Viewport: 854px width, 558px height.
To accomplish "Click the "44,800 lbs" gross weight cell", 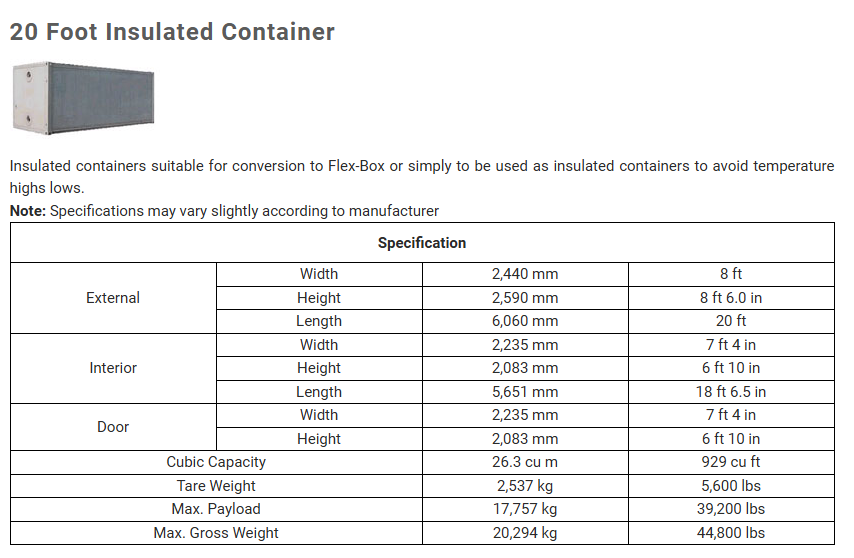I will (731, 533).
